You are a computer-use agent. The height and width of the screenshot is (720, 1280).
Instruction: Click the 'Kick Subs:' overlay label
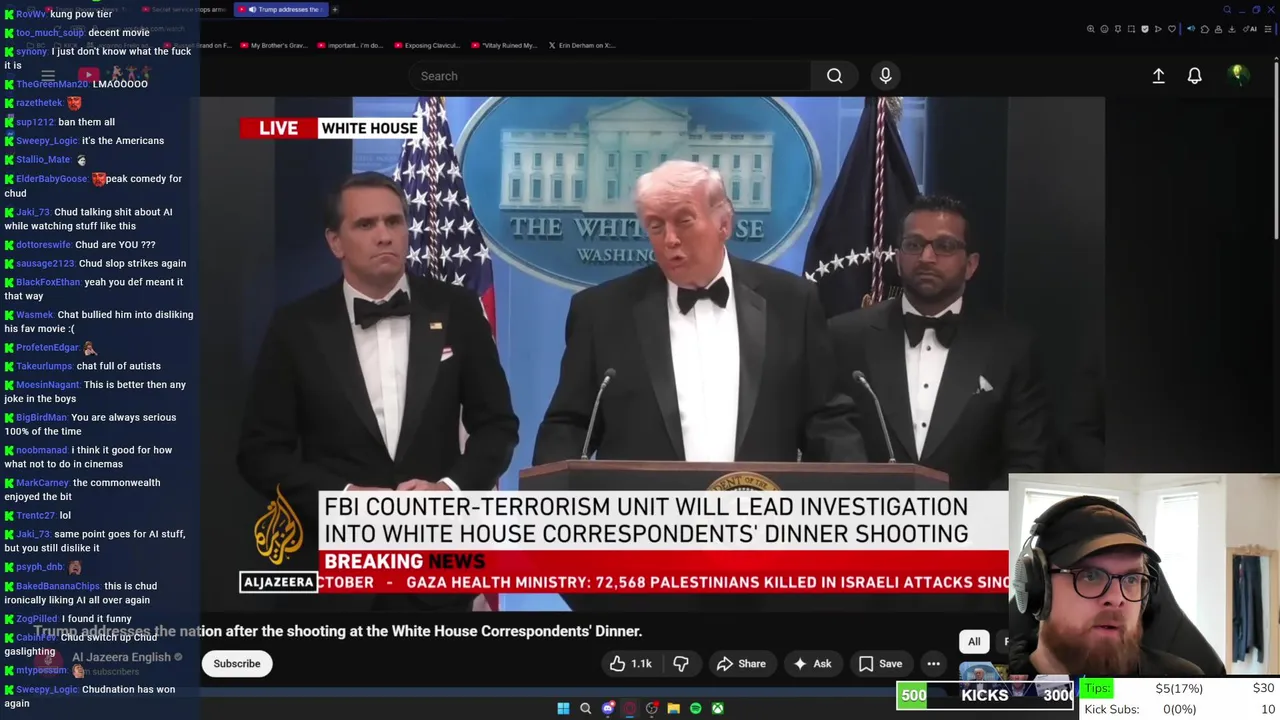[1112, 709]
